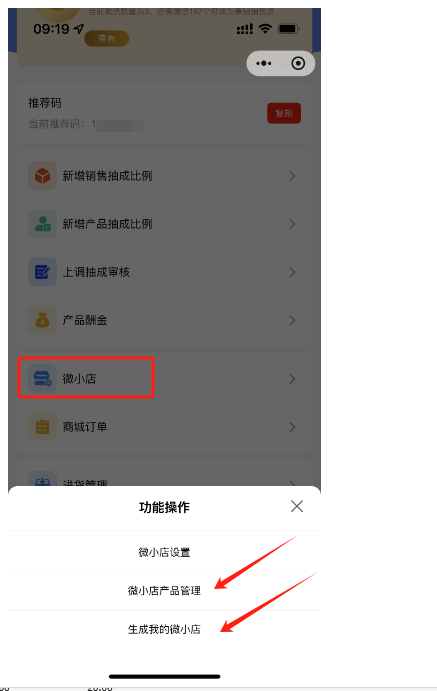Image resolution: width=437 pixels, height=691 pixels.
Task: Tap the 当前推荐码 text field
Action: coord(86,125)
